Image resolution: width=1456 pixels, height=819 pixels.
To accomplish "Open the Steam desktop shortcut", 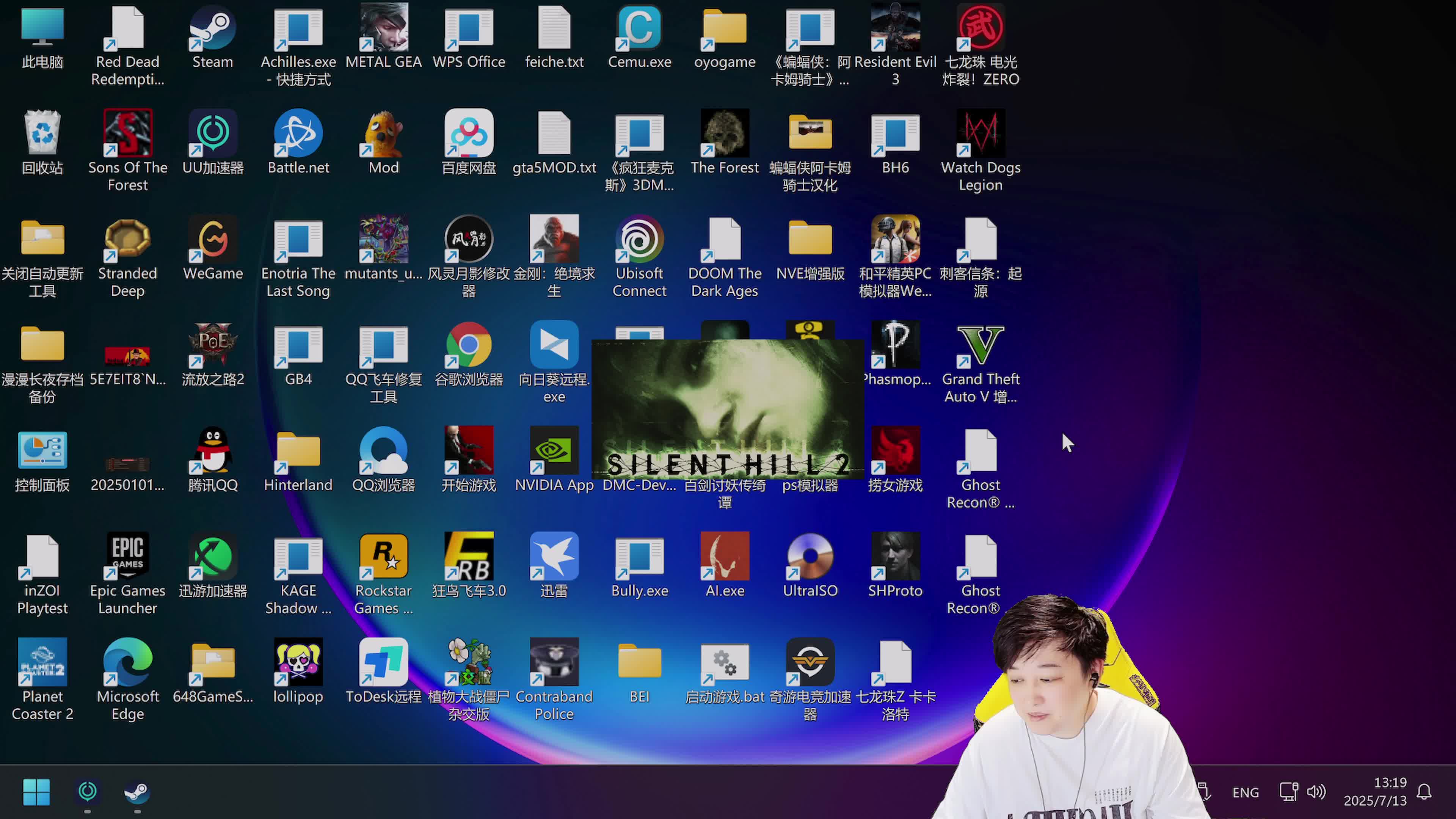I will pos(212,37).
